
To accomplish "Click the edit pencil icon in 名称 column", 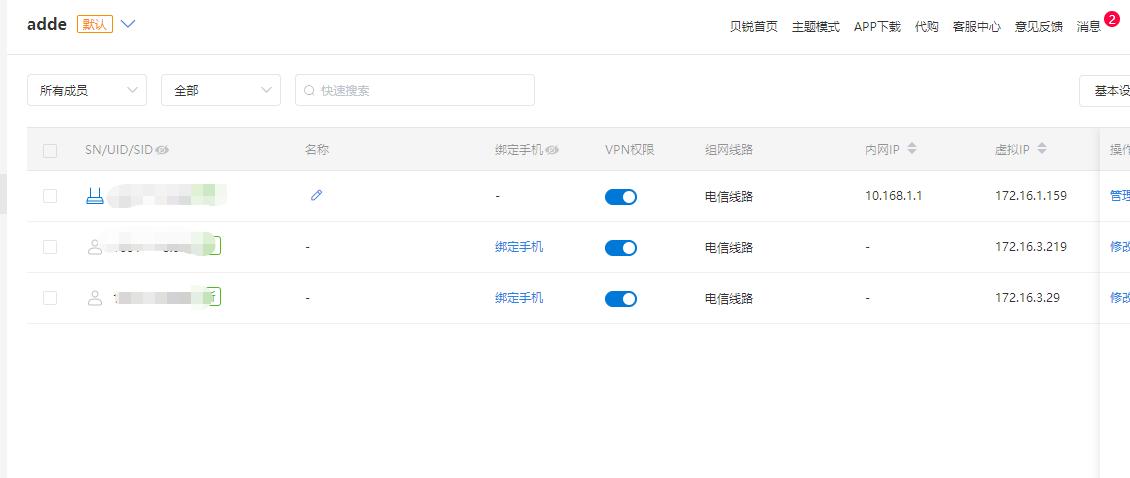I will [x=316, y=195].
